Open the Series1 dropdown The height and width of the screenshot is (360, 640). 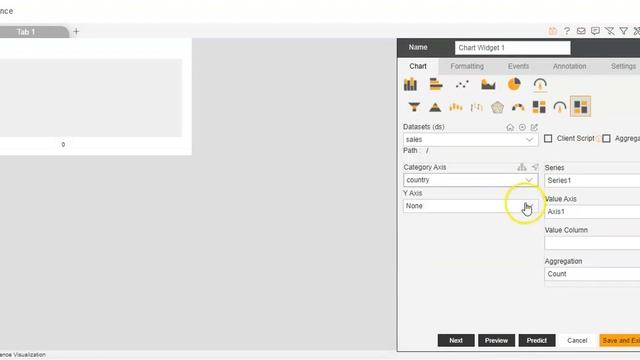(592, 180)
